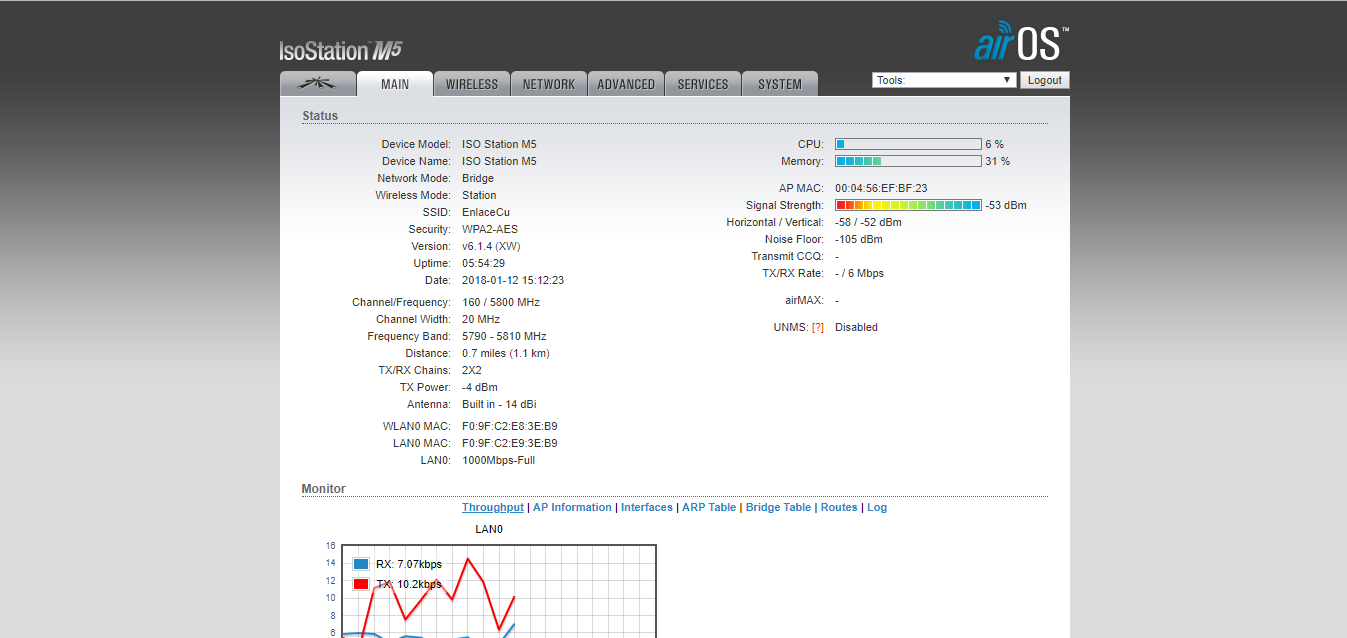The image size is (1347, 638).
Task: Click the blue RX legend icon
Action: (361, 564)
